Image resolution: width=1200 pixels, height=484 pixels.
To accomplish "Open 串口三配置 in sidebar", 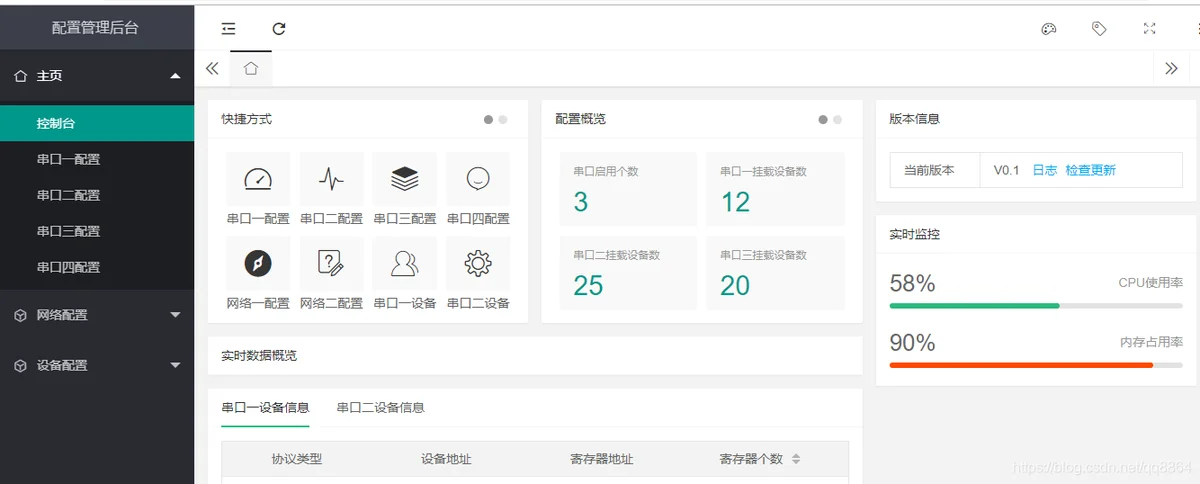I will click(97, 231).
